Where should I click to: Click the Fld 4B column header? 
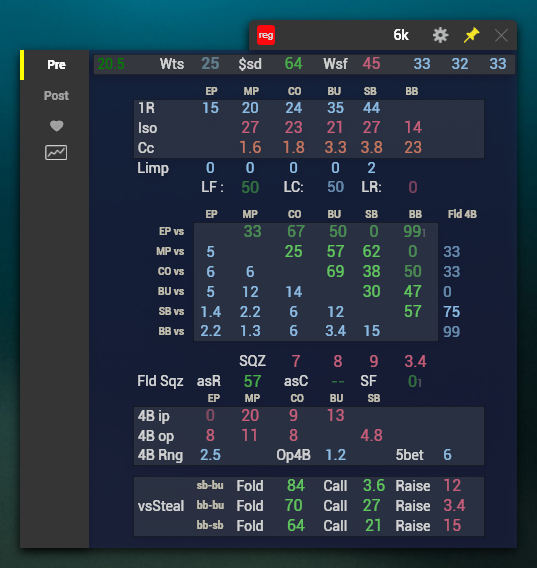[462, 214]
